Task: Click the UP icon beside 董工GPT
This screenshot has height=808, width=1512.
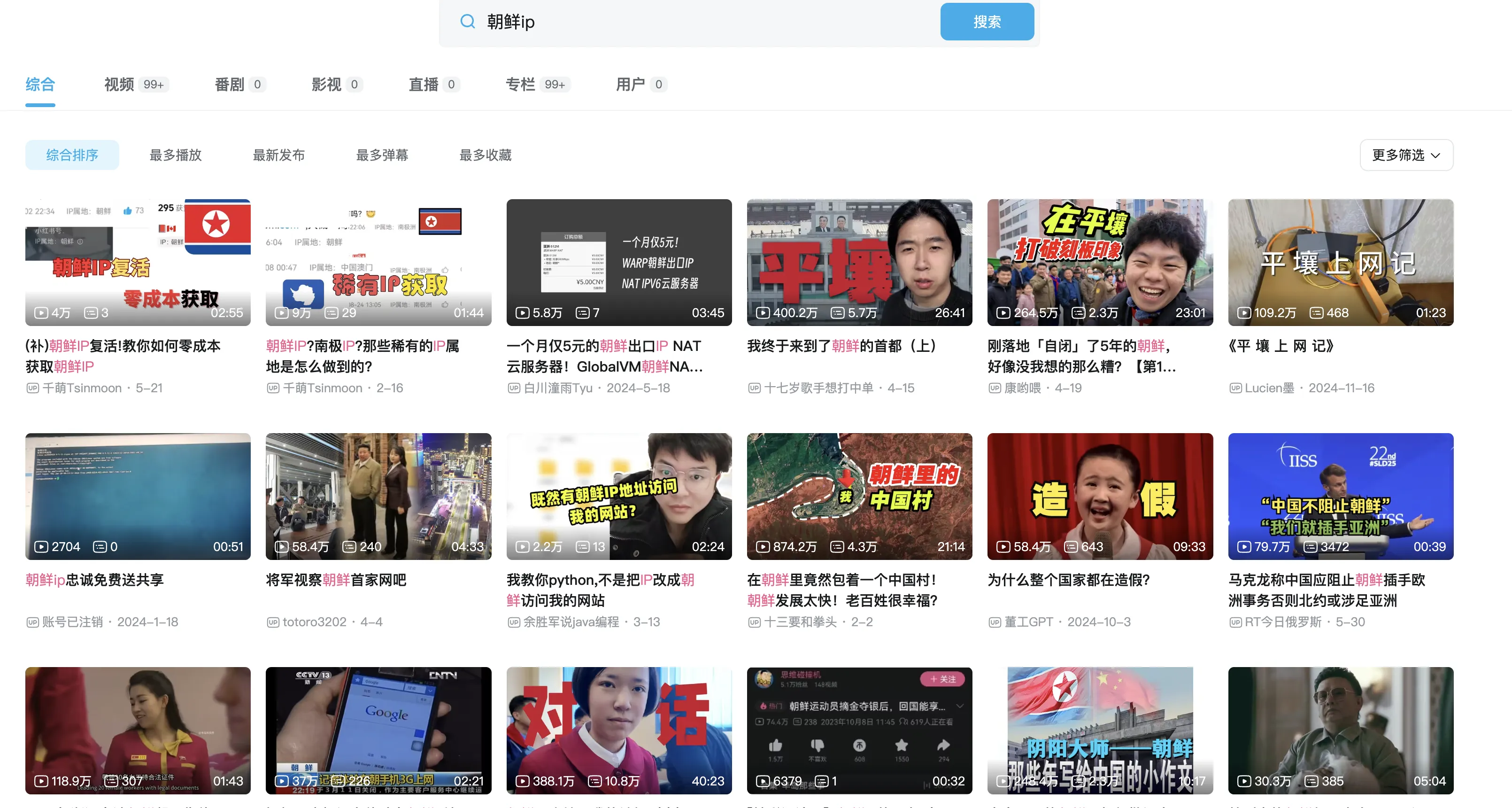Action: point(995,622)
